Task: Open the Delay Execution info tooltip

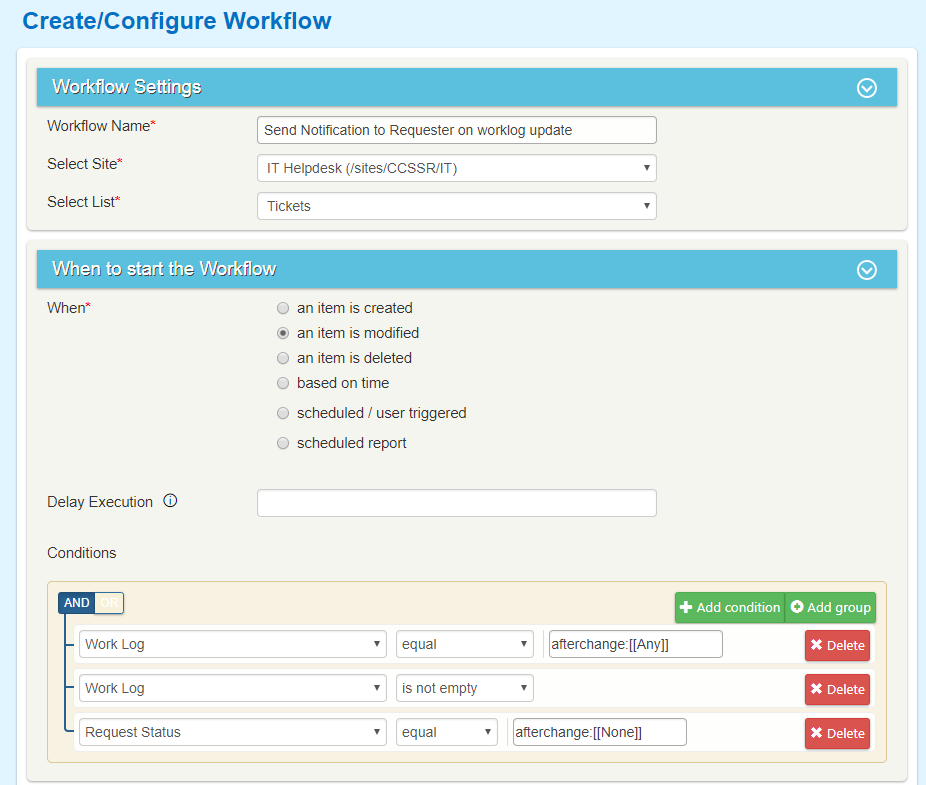Action: coord(170,501)
